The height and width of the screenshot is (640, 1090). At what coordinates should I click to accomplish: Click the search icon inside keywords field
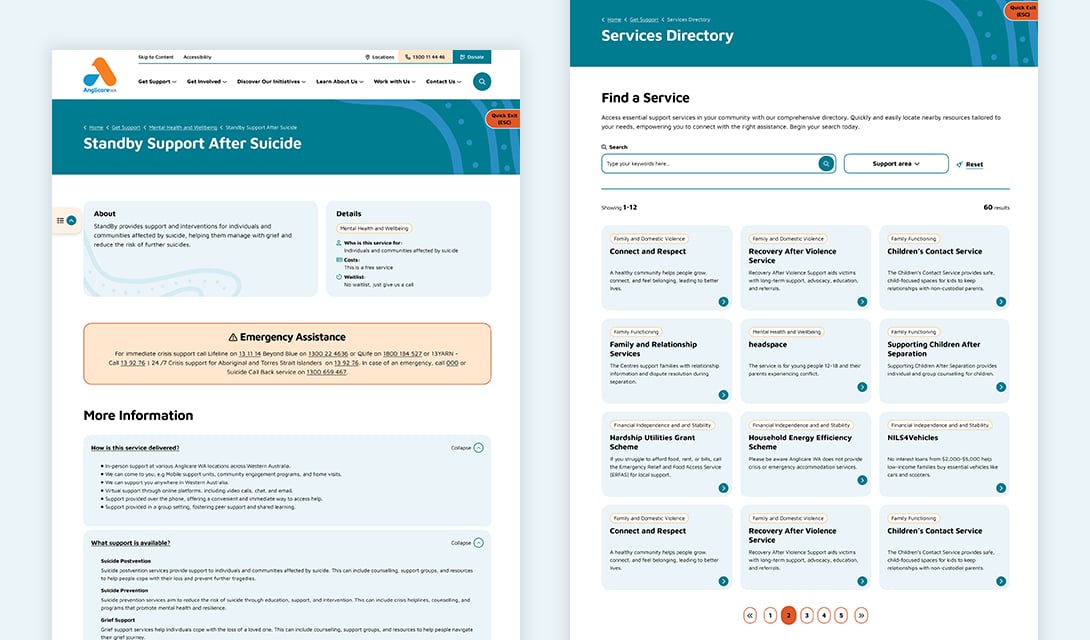[x=826, y=164]
